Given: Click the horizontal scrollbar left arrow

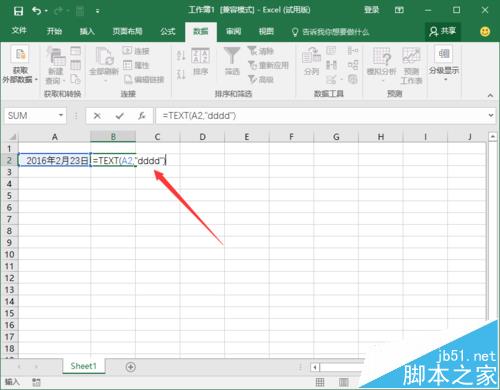Looking at the screenshot, I should (315, 367).
